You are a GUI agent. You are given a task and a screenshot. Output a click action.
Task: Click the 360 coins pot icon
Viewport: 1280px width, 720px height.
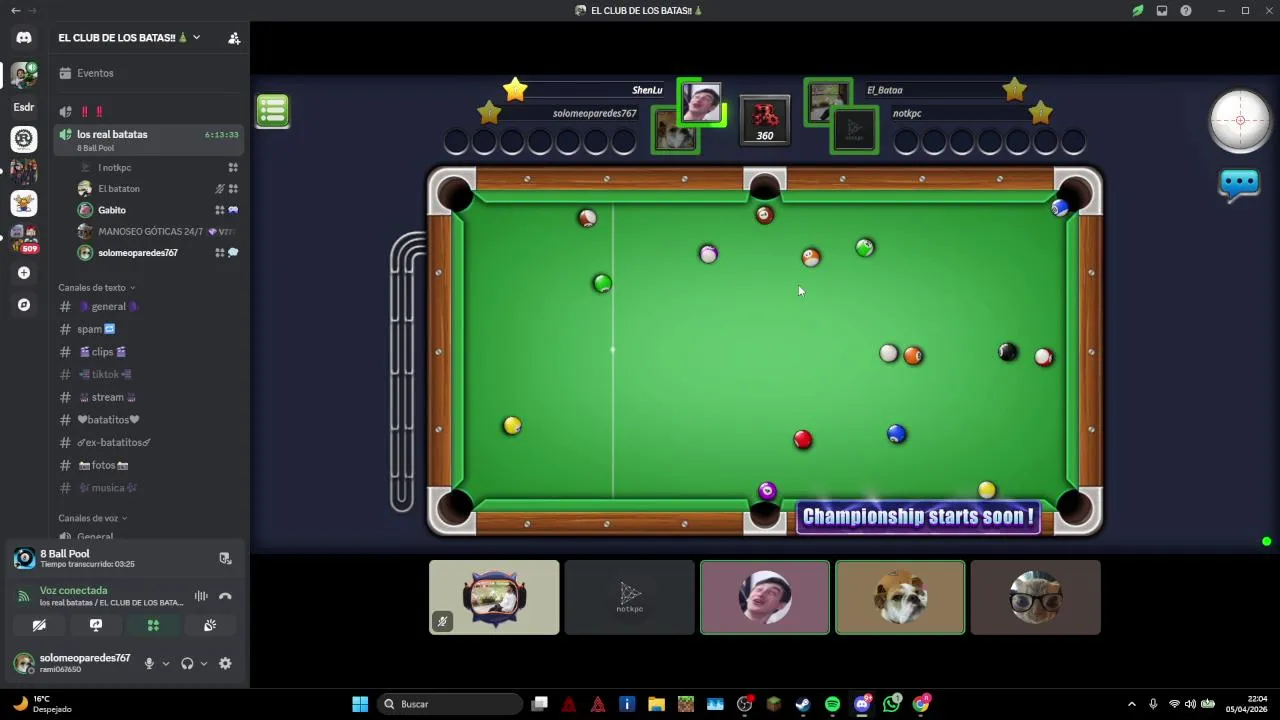click(x=765, y=120)
